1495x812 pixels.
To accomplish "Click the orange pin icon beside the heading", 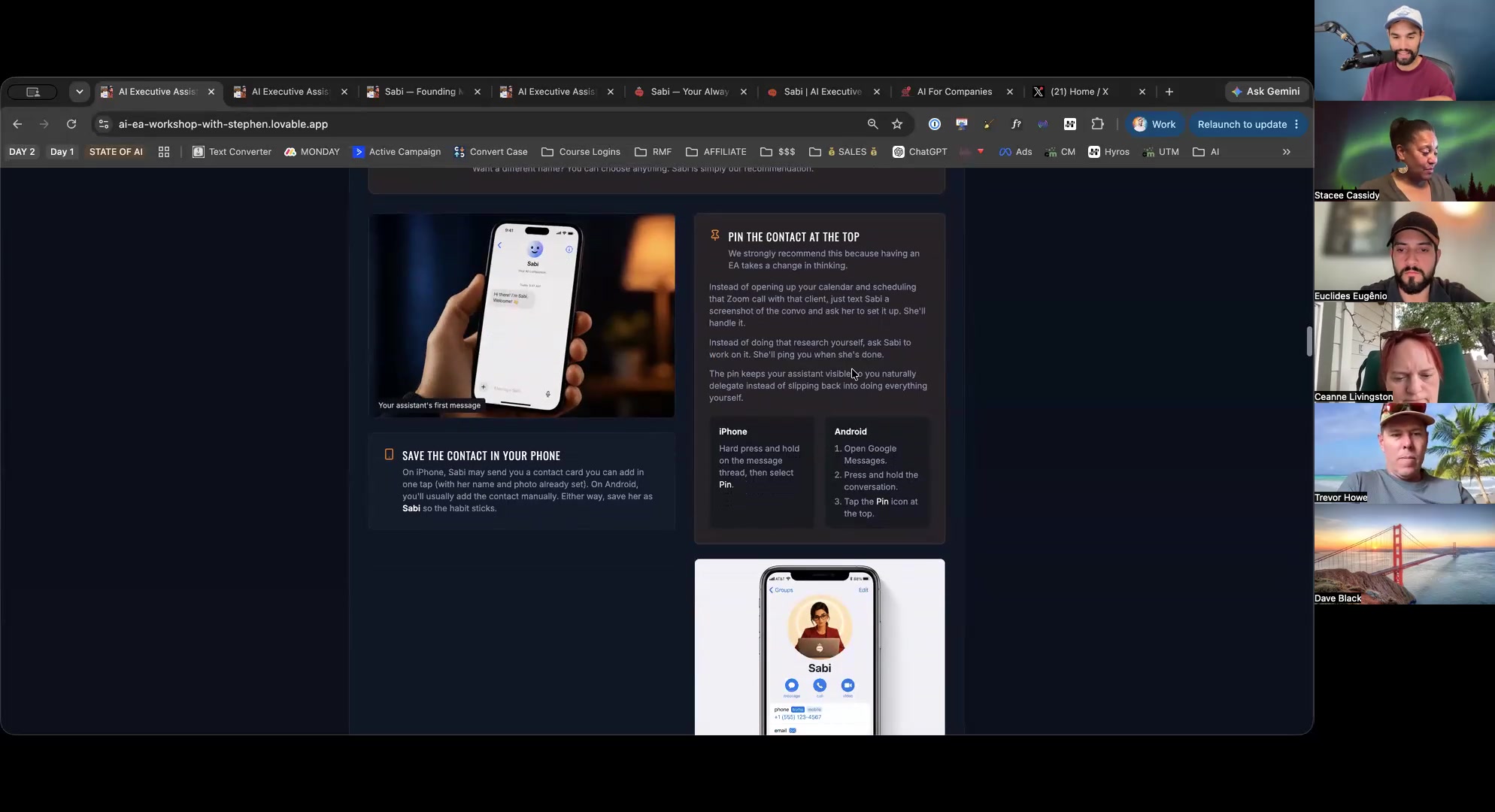I will pos(715,235).
